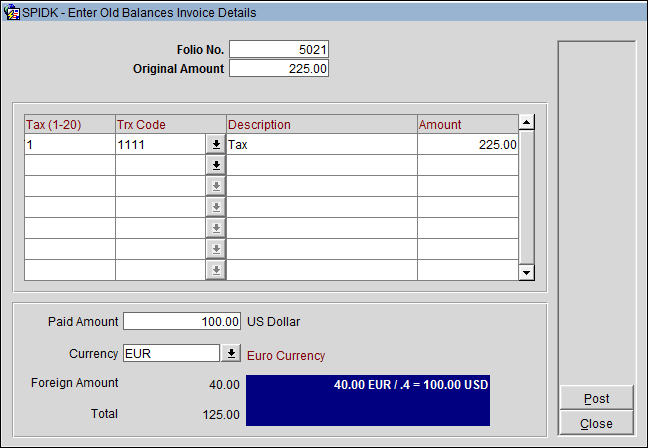Viewport: 648px width, 448px height.
Task: Click Trx Code cell containing 1111
Action: click(160, 144)
